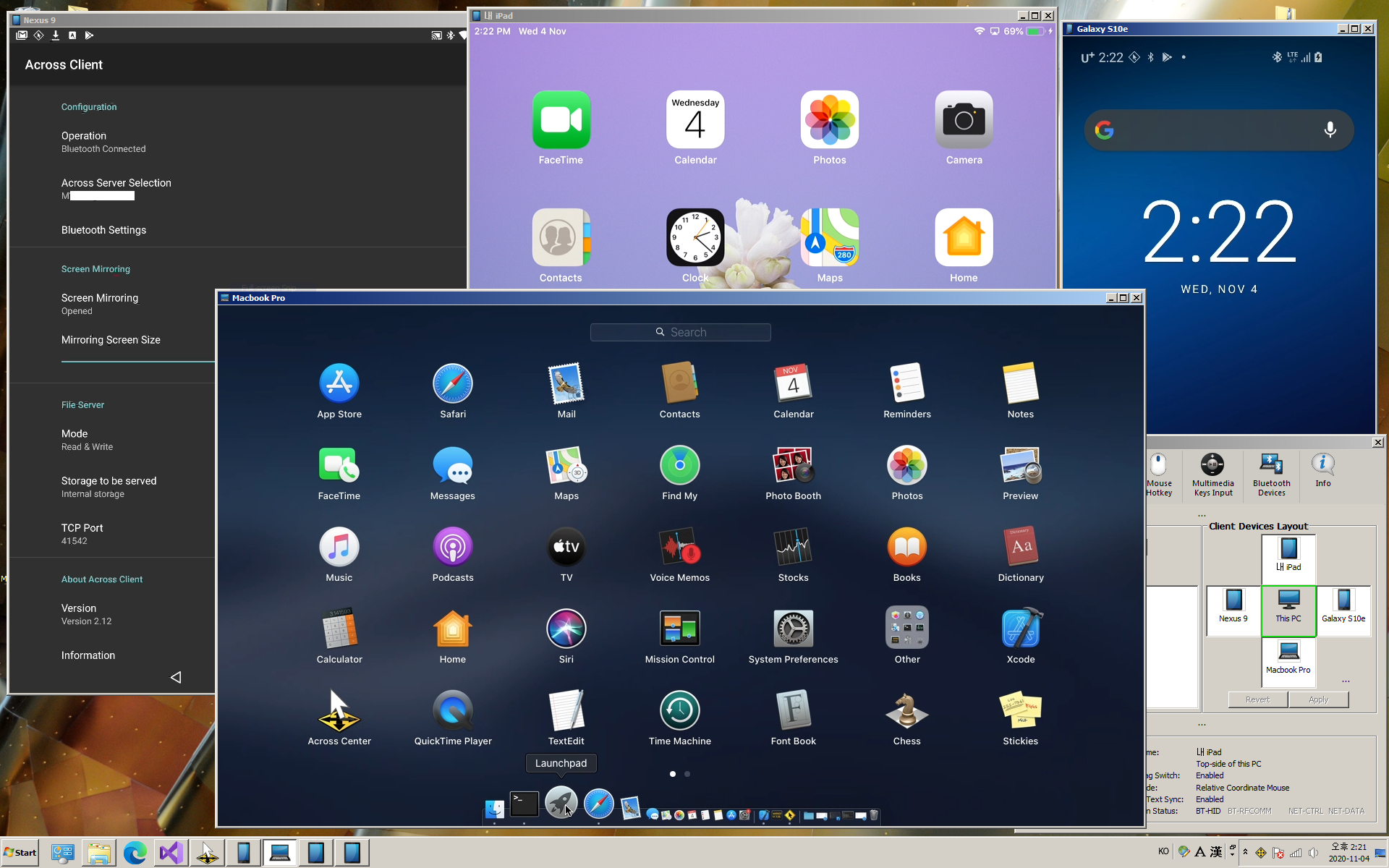Click the Find My app icon

tap(679, 466)
